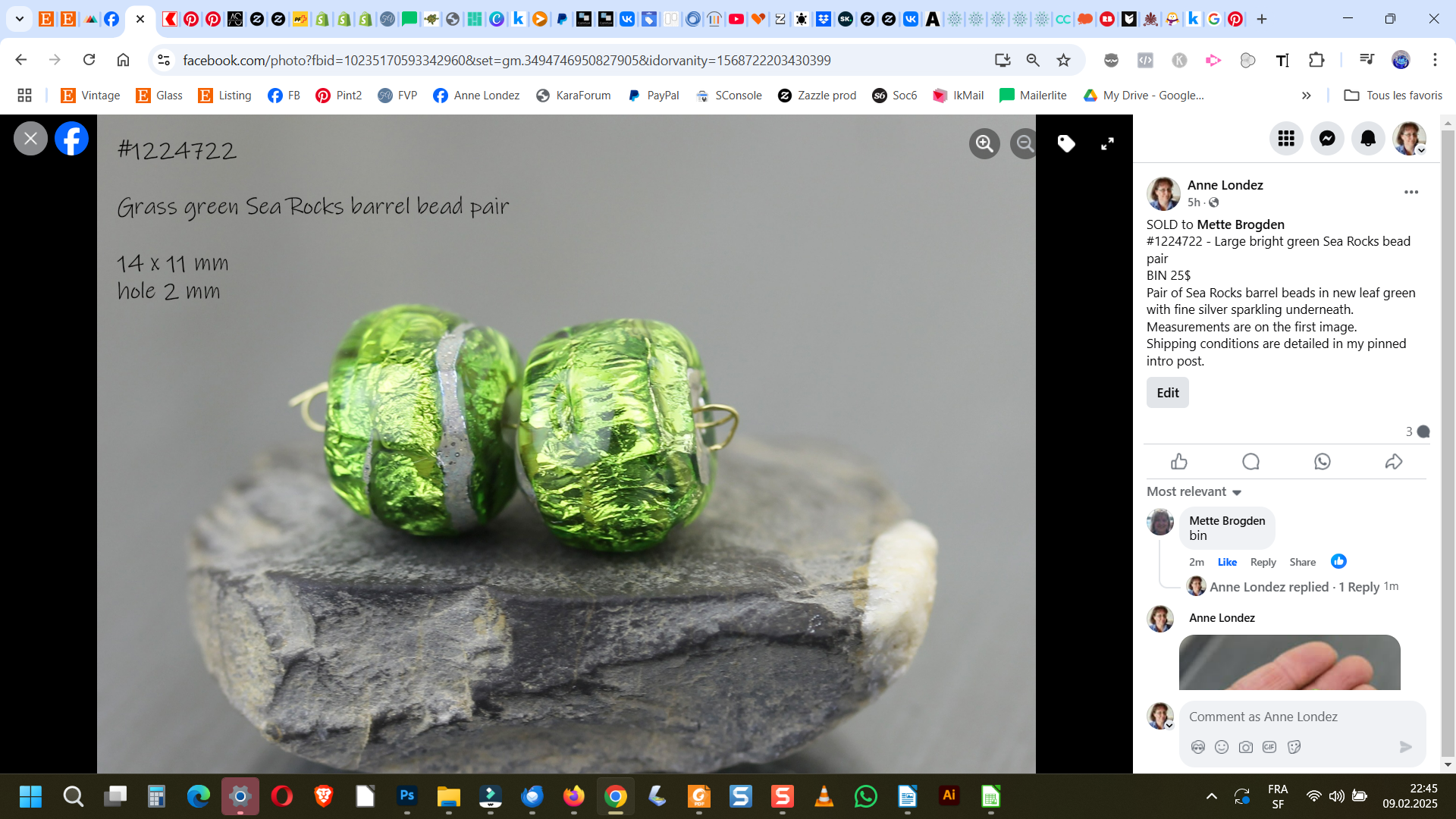Open post options three-dots menu
The height and width of the screenshot is (819, 1456).
pos(1410,192)
